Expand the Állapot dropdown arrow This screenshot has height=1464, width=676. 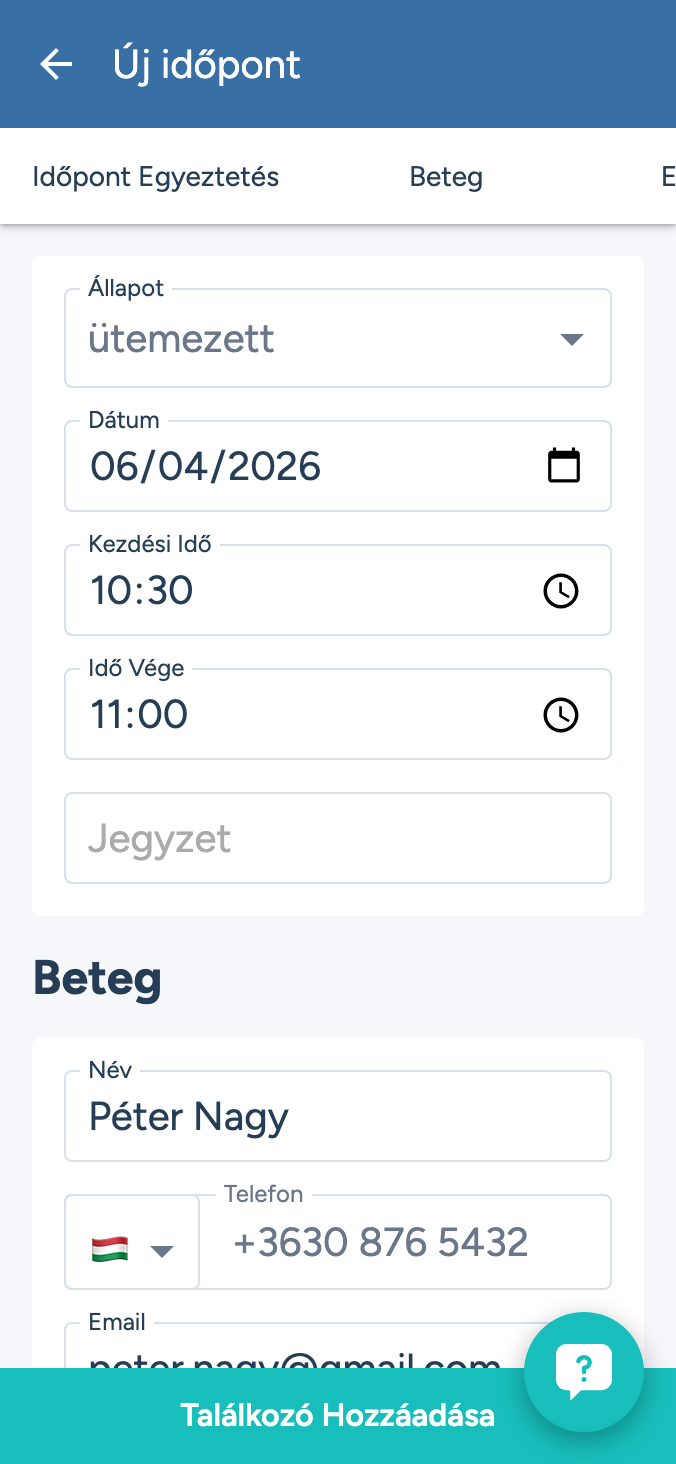click(571, 340)
